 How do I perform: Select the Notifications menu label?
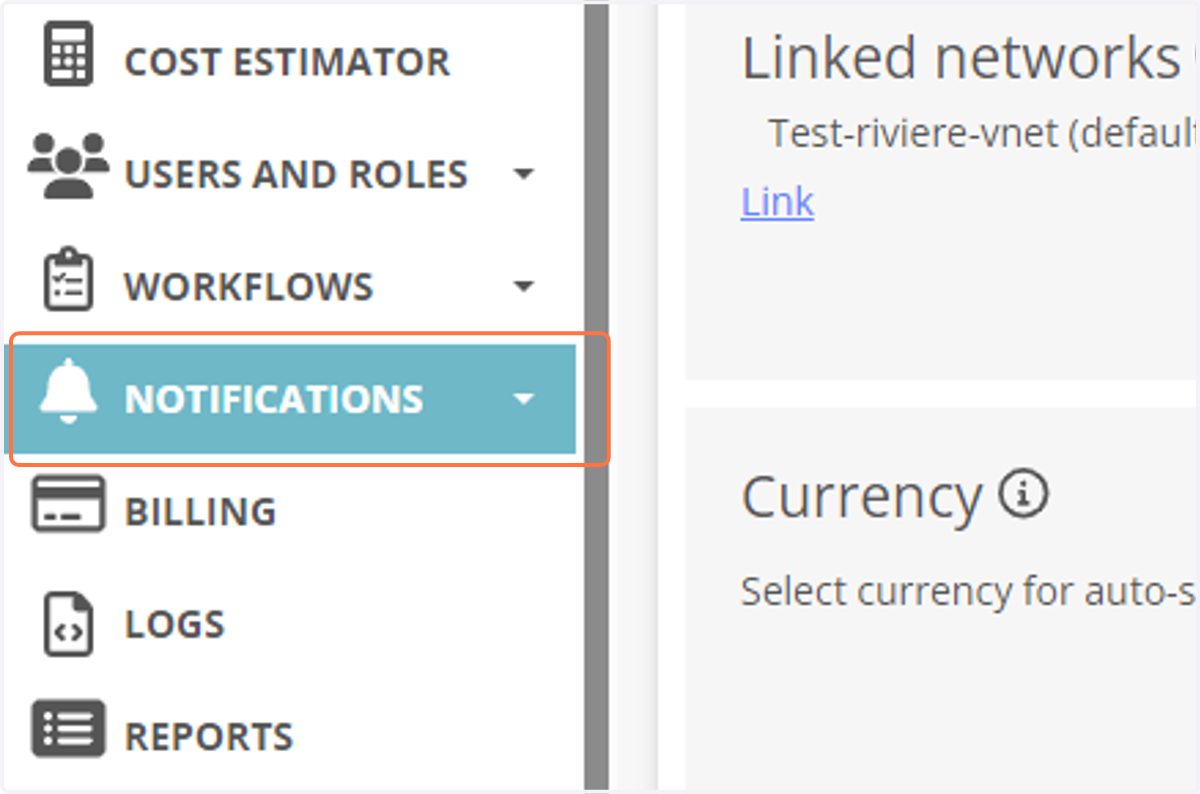click(x=274, y=399)
